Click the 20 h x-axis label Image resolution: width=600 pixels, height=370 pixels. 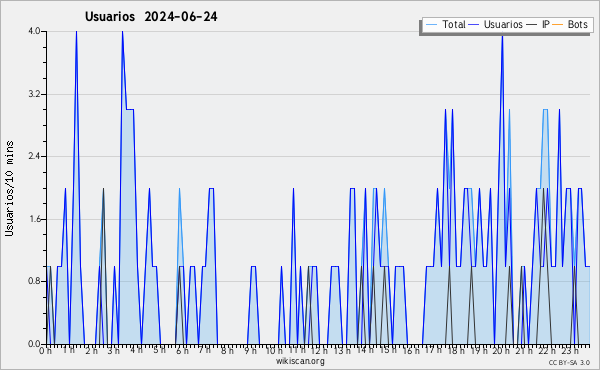501,351
